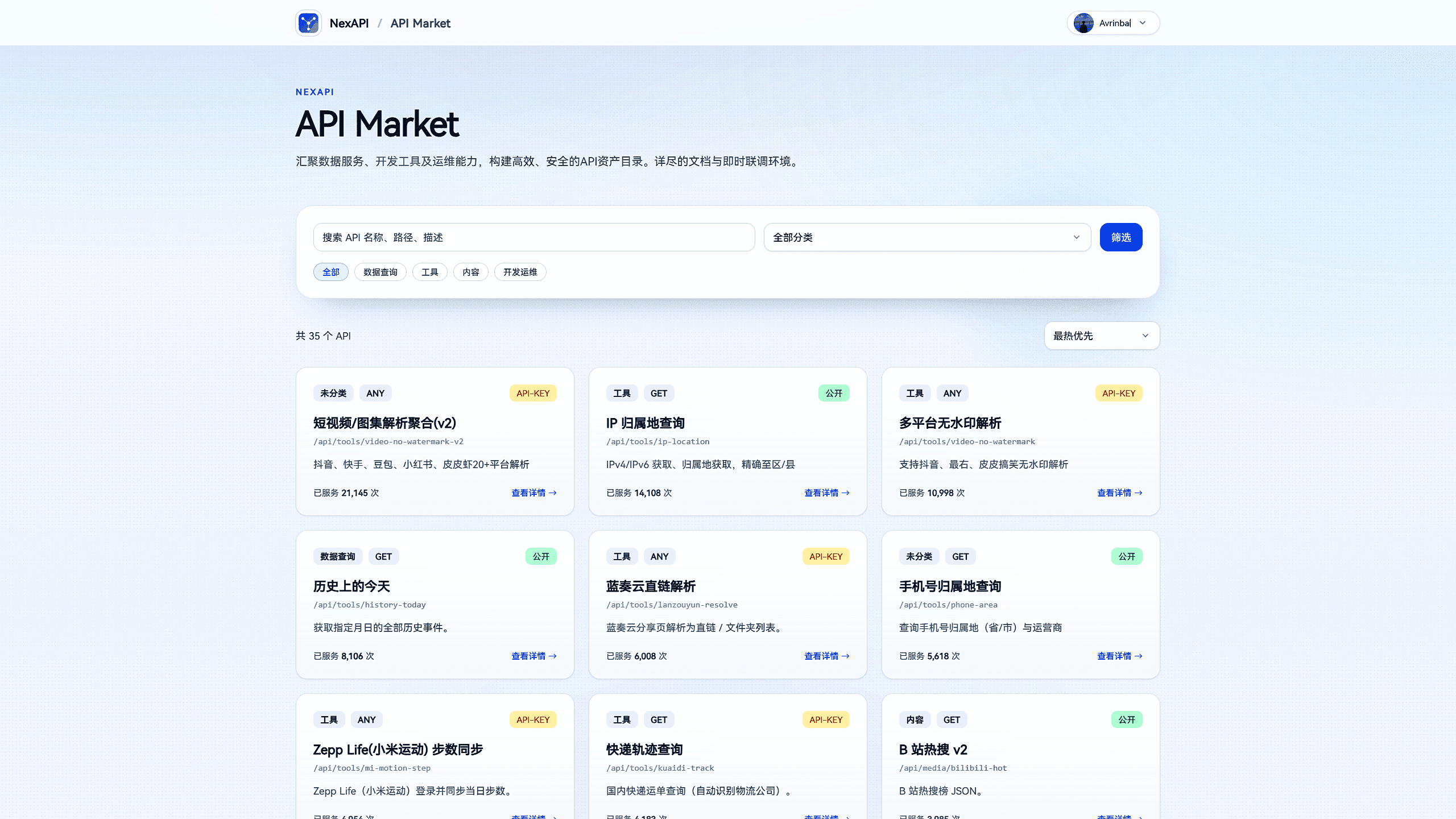Select the 开发运维 filter chip
Screen dimensions: 1456x819
pyautogui.click(x=520, y=272)
